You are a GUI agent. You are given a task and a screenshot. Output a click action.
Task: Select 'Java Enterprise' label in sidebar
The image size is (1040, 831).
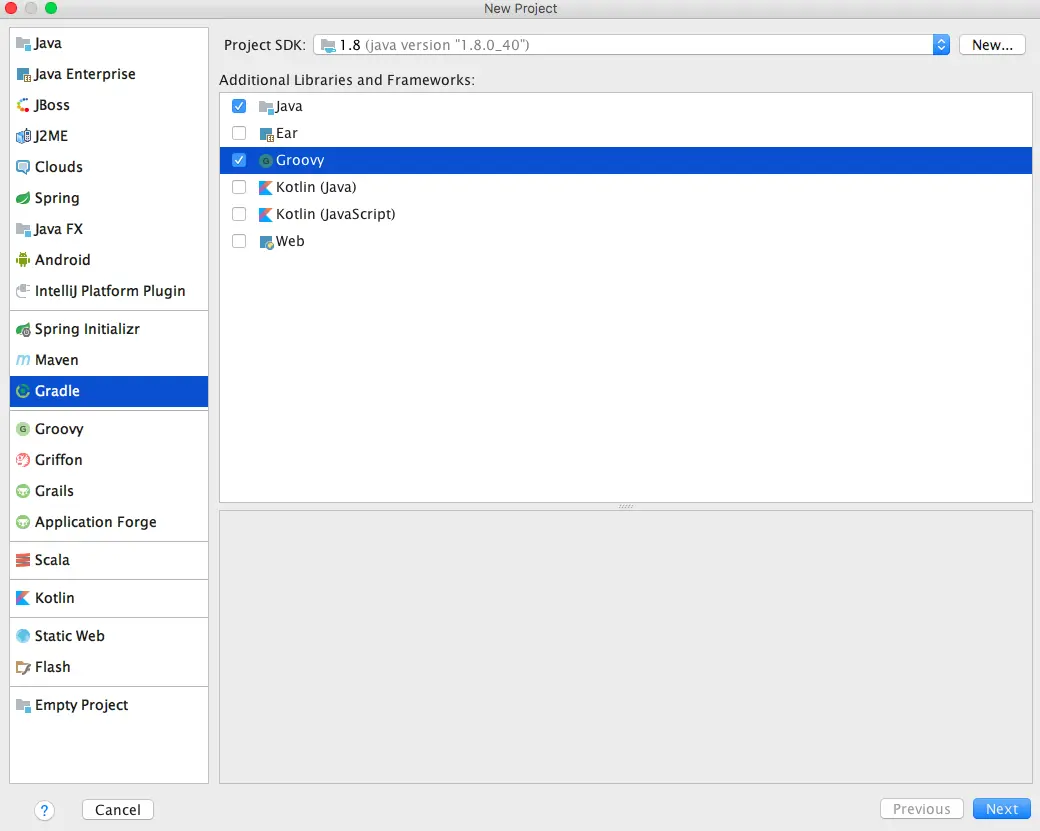[x=85, y=74]
